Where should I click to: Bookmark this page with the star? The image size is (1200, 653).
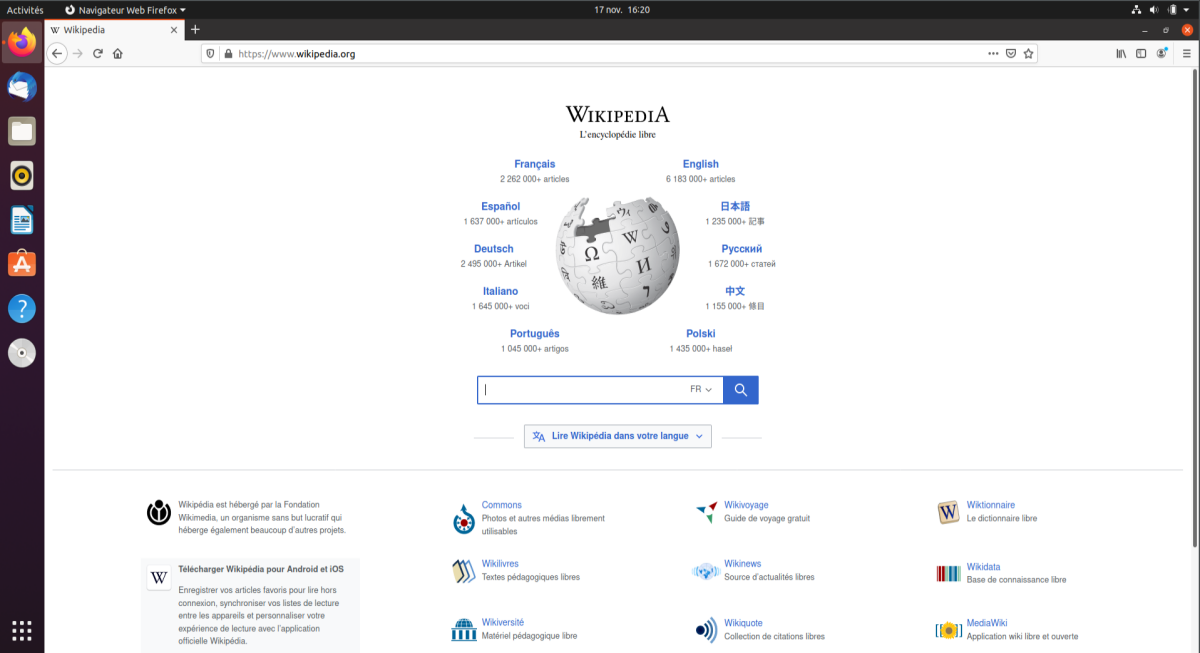pyautogui.click(x=1028, y=54)
